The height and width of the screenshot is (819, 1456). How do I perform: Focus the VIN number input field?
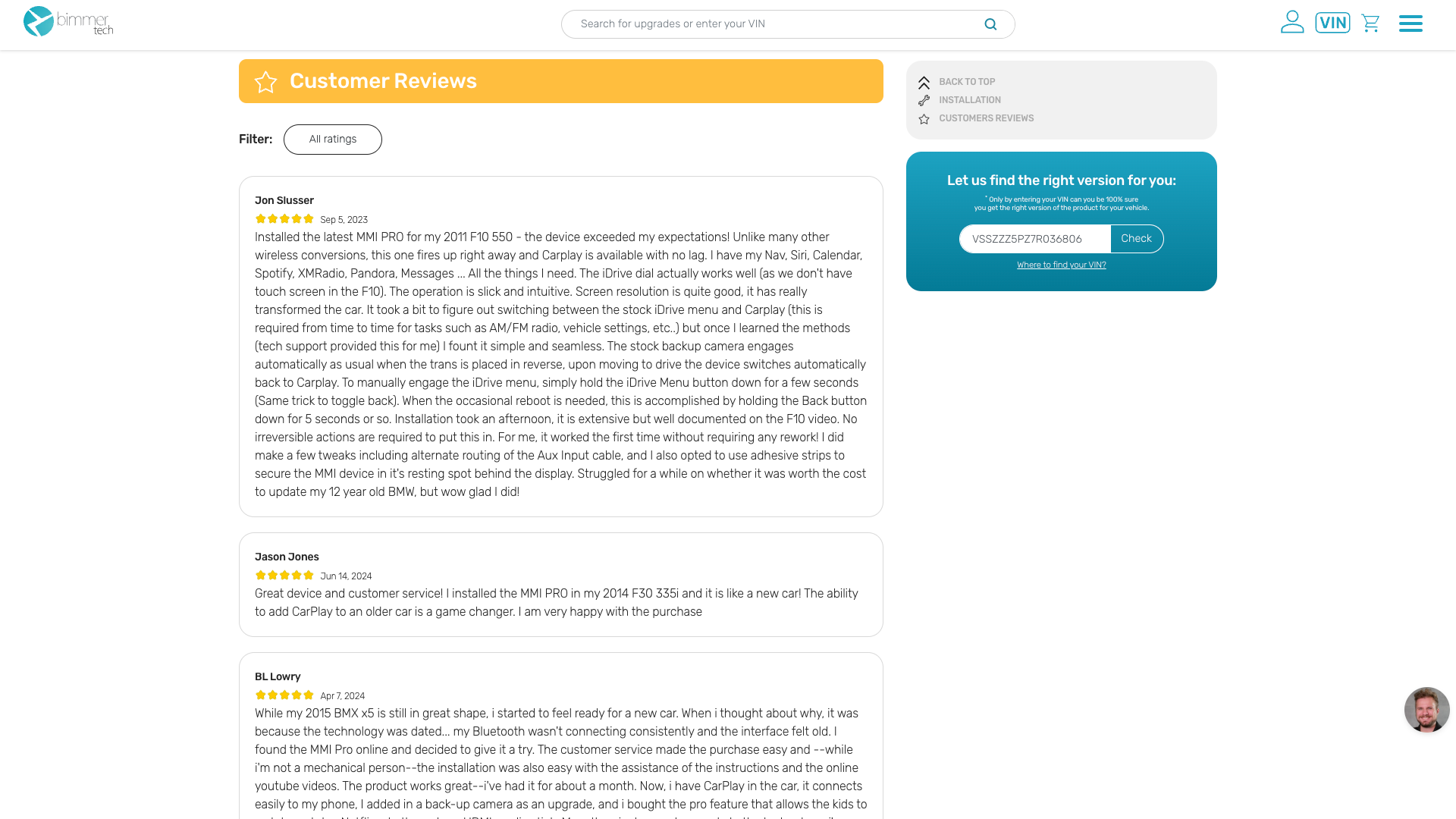[x=1034, y=239]
